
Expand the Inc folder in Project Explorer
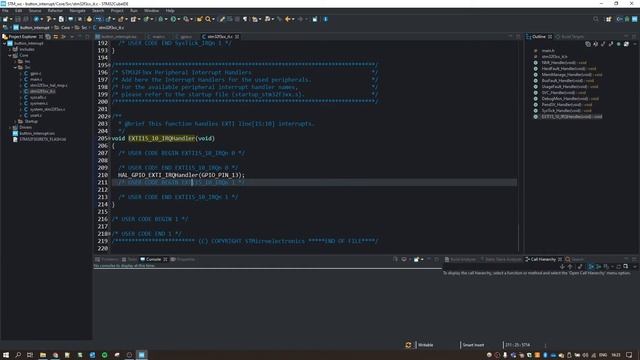click(x=15, y=61)
